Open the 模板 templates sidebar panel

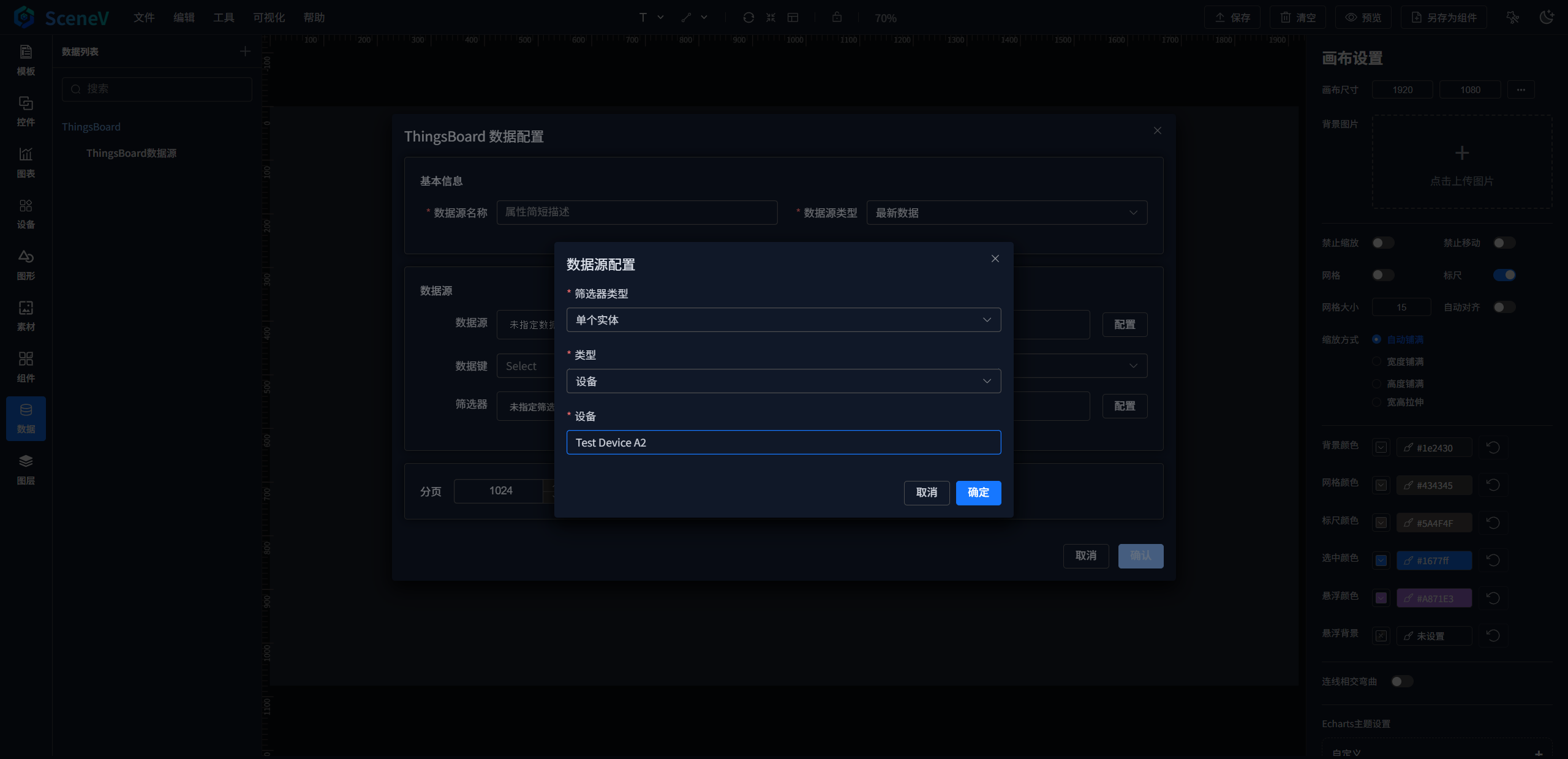click(26, 61)
